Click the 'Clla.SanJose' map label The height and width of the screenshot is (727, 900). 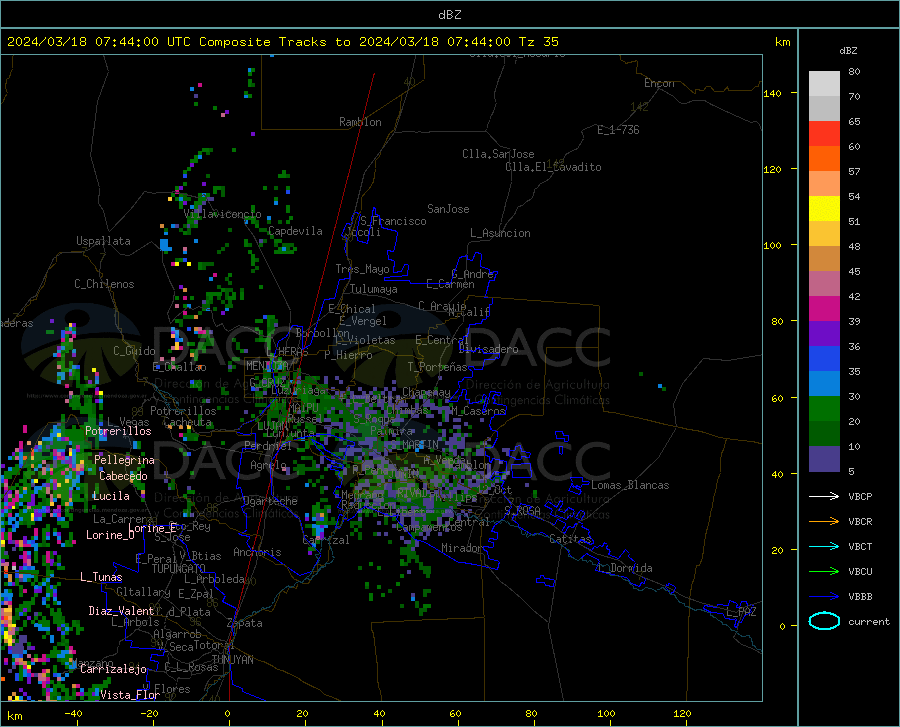tap(498, 154)
